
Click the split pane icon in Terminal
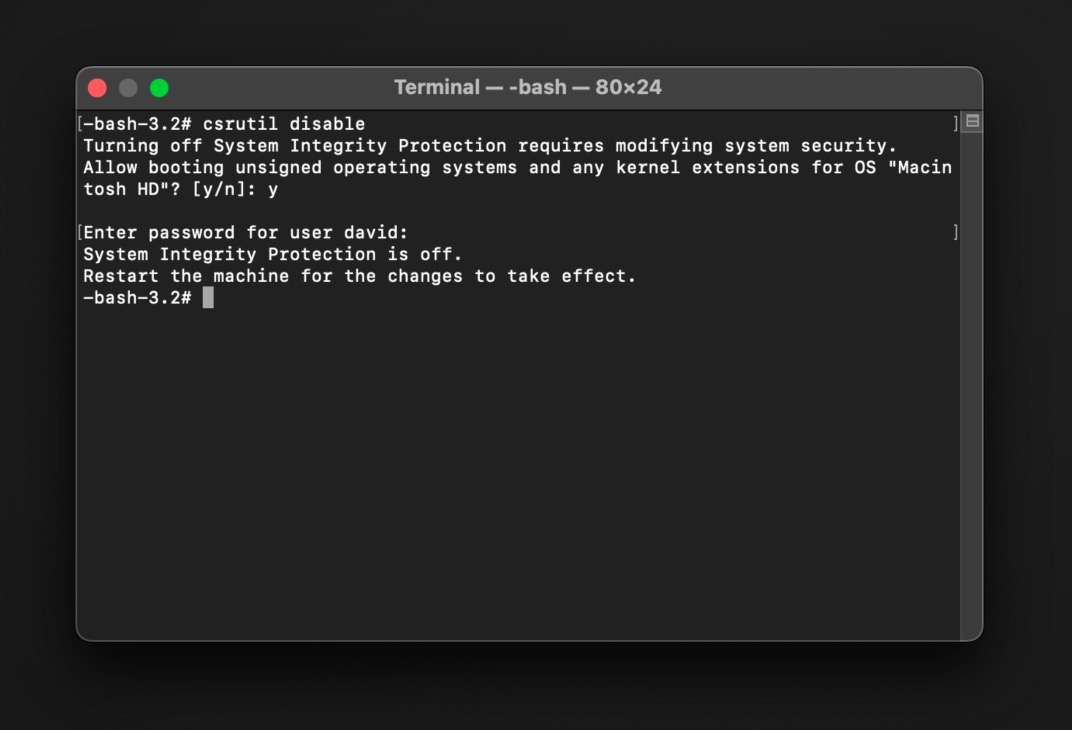971,119
